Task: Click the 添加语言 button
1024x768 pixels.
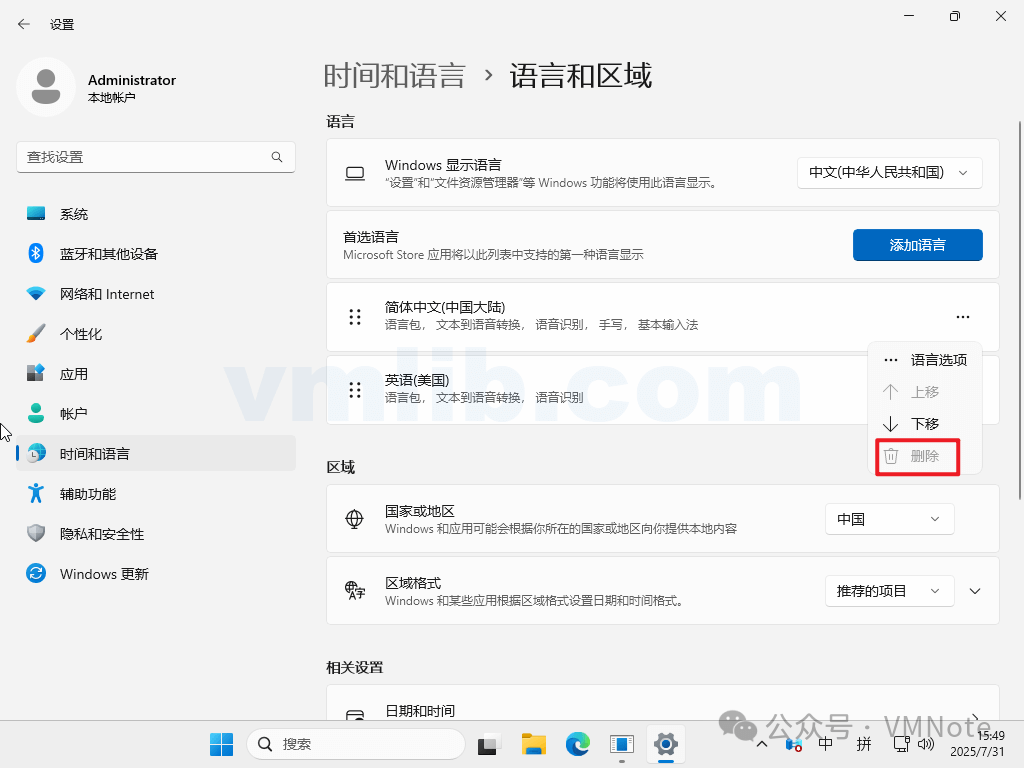Action: pos(917,245)
